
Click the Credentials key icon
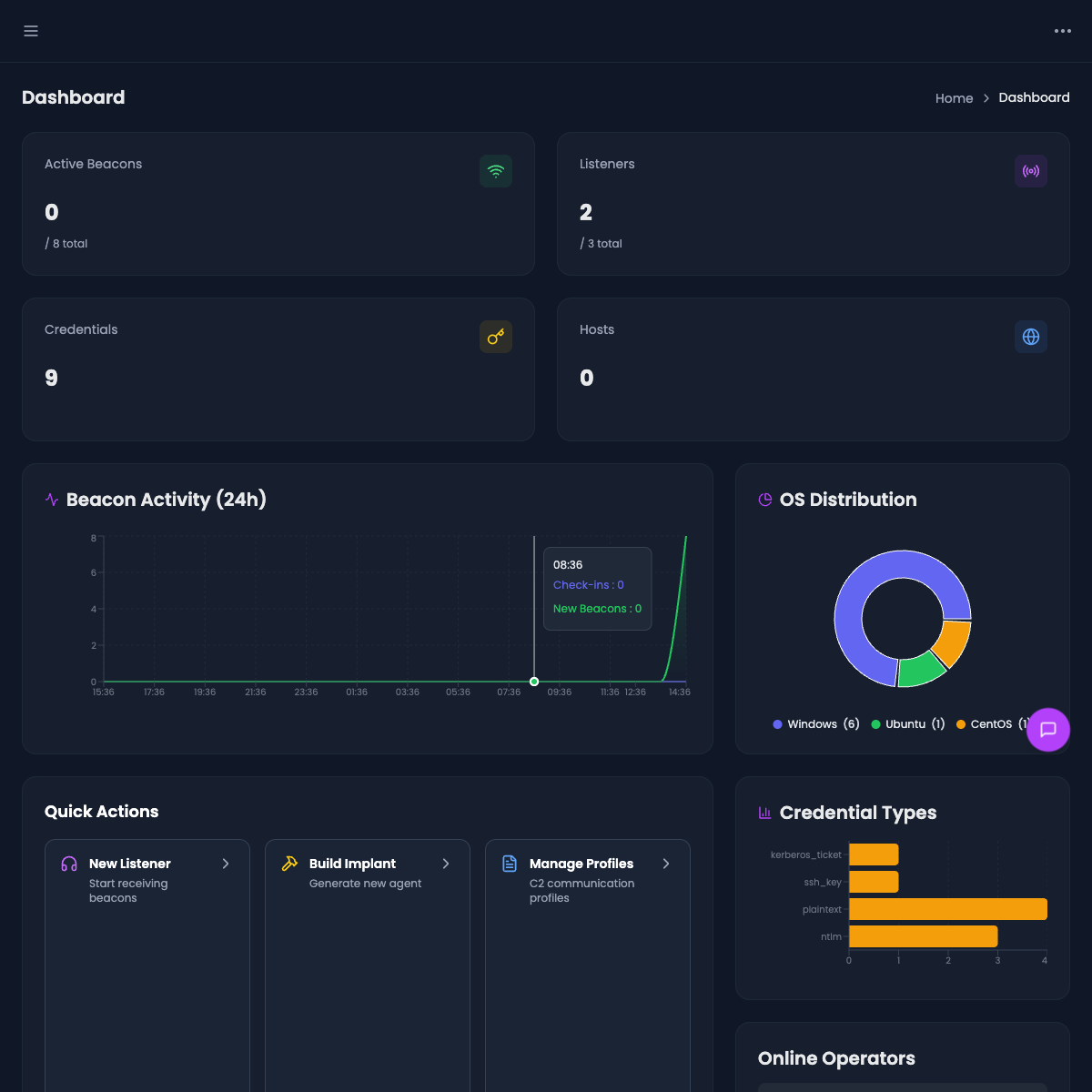(496, 337)
